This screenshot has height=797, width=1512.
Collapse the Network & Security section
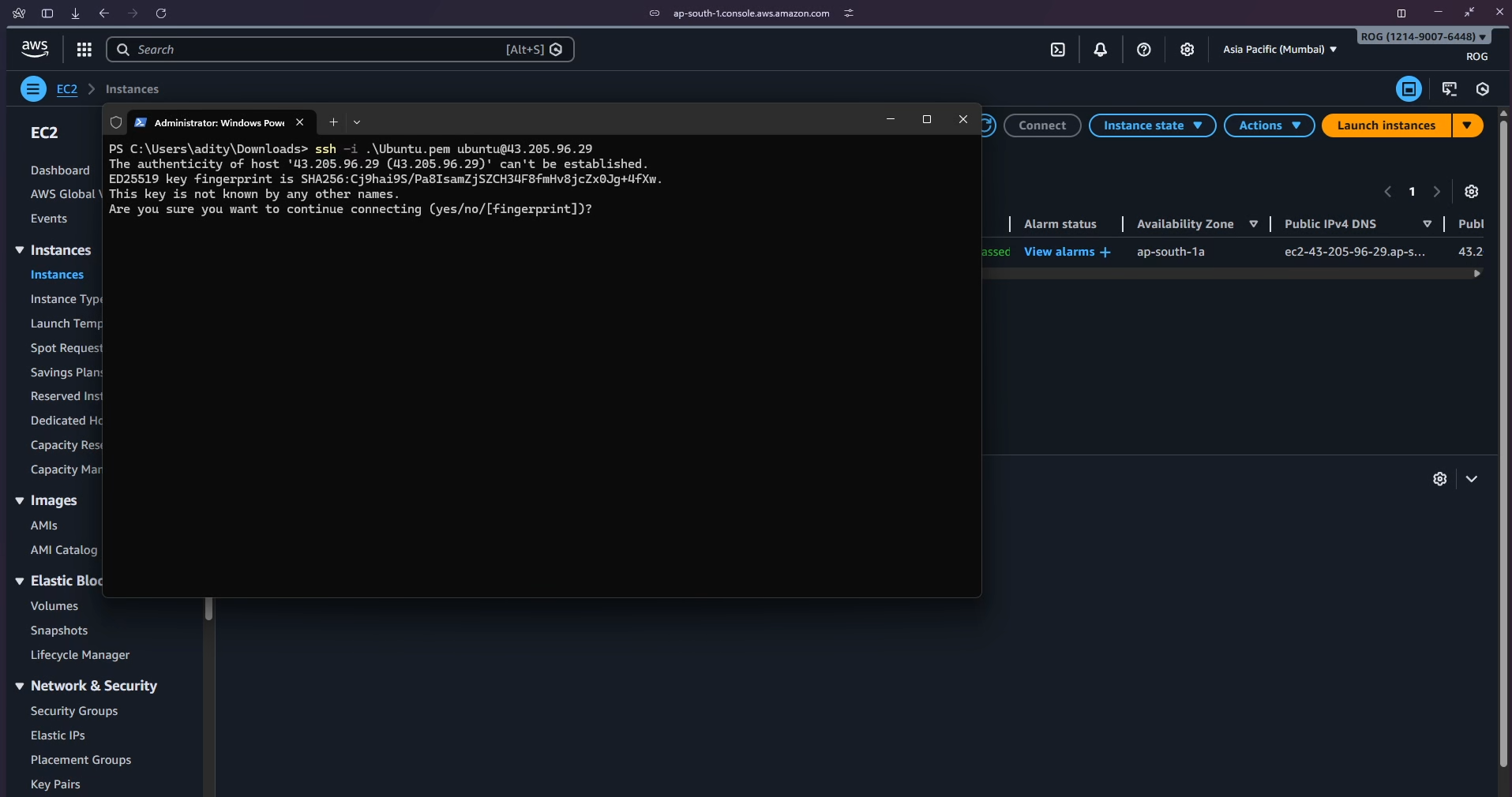click(x=20, y=687)
